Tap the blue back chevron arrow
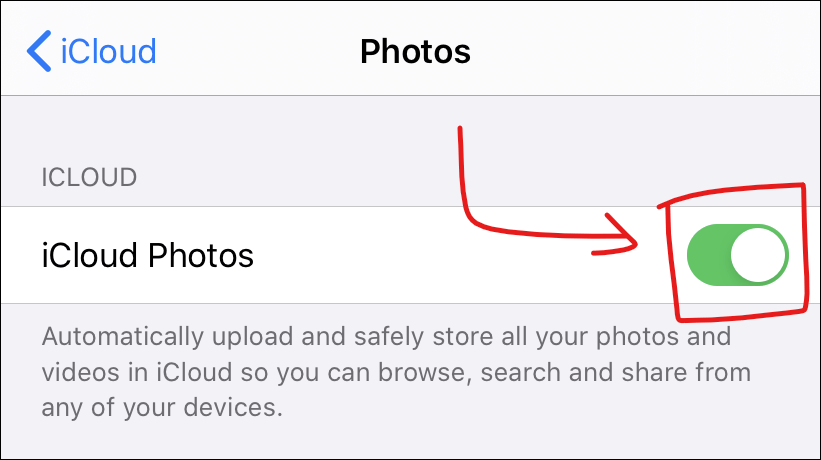Screen dimensions: 821x460 click(39, 51)
